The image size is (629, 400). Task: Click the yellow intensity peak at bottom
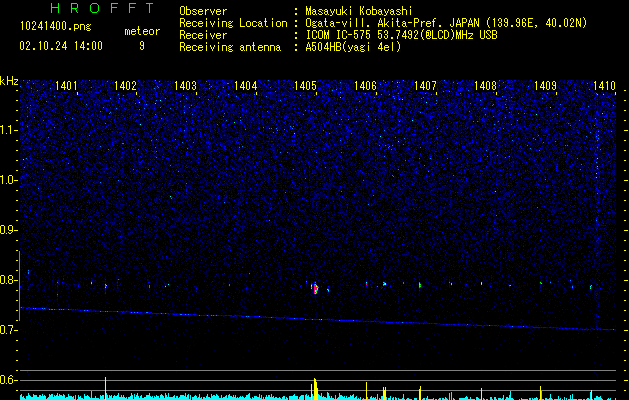point(315,388)
